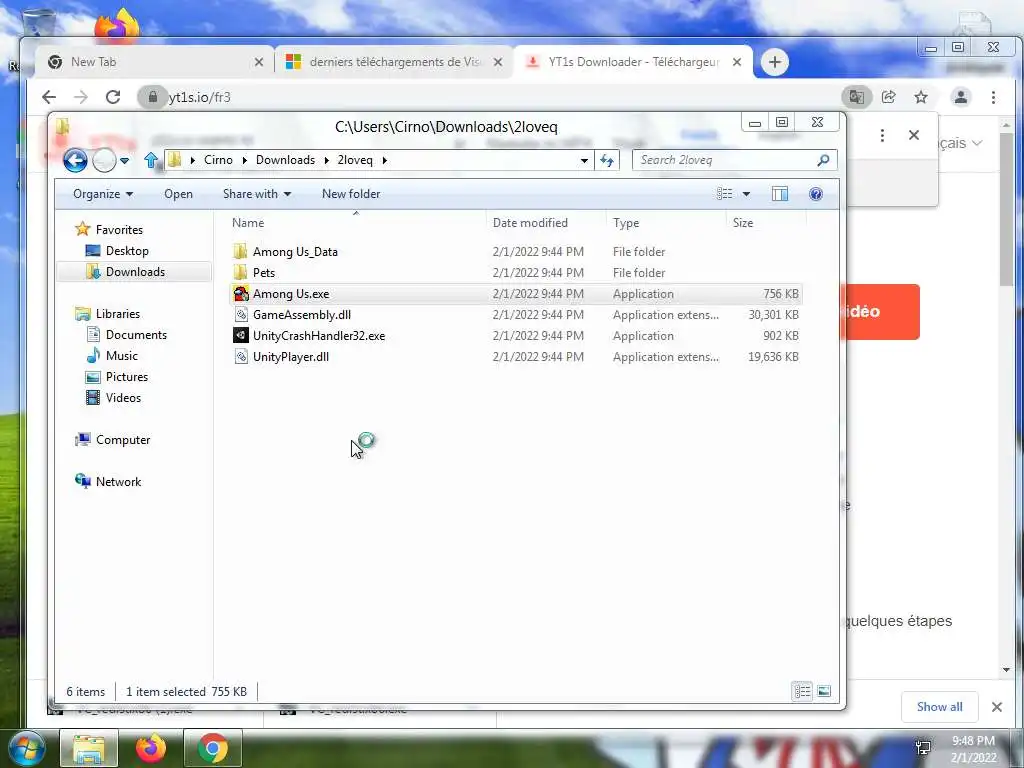Screen dimensions: 1024x768
Task: Open the recent locations dropdown arrow
Action: pyautogui.click(x=125, y=160)
